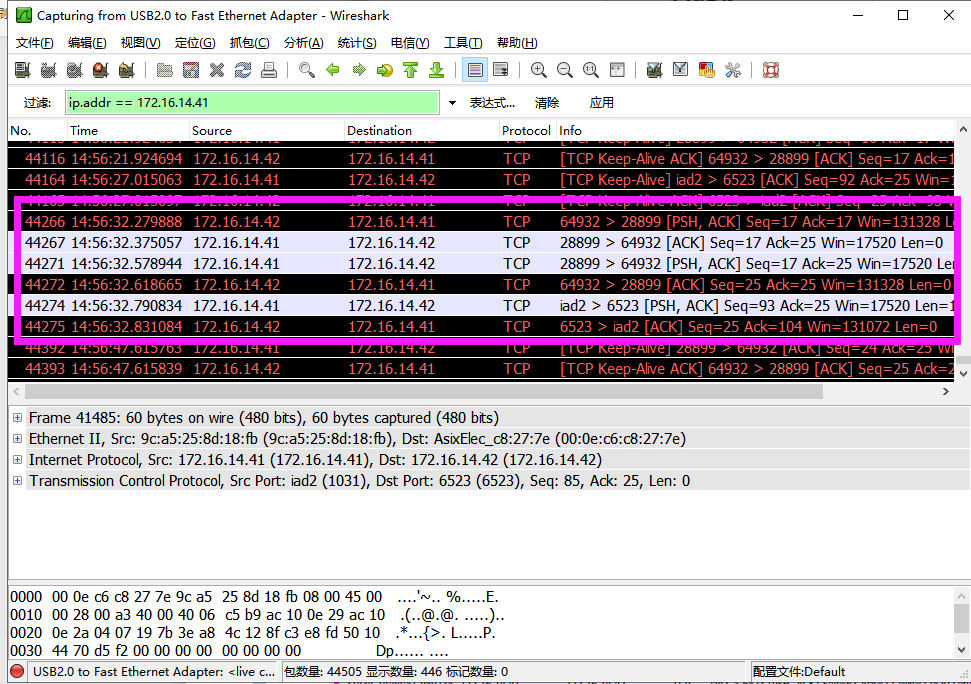This screenshot has height=684, width=971.
Task: Open help using the lifebuoy icon
Action: point(770,70)
